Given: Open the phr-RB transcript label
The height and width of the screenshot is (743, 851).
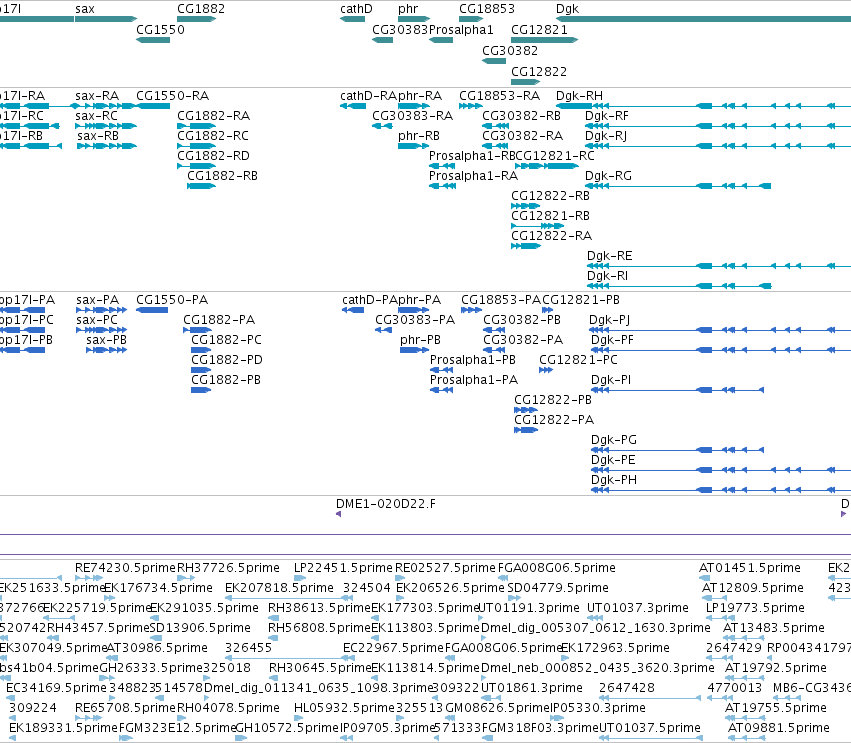Looking at the screenshot, I should (x=419, y=136).
